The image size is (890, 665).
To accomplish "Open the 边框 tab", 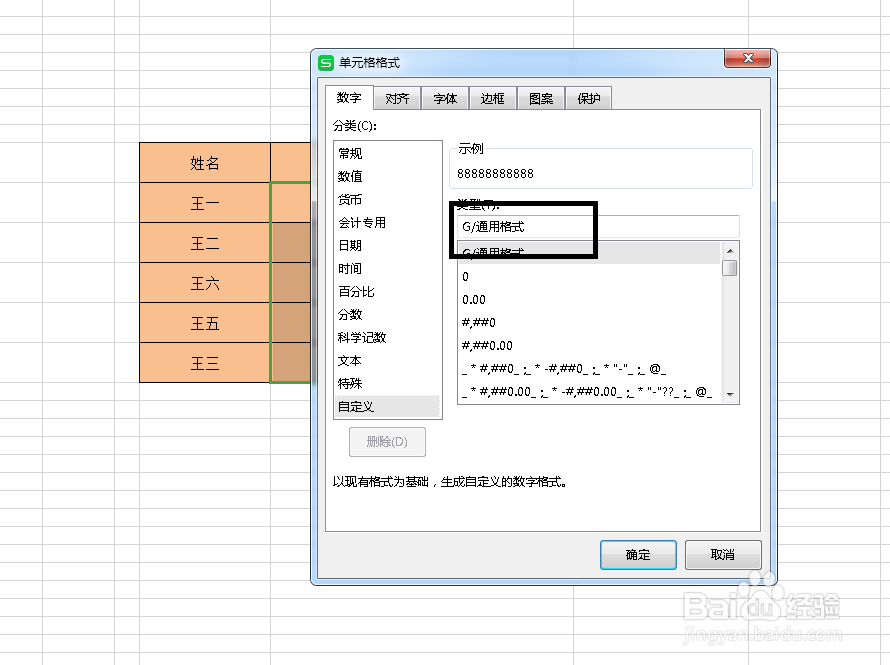I will pos(492,97).
